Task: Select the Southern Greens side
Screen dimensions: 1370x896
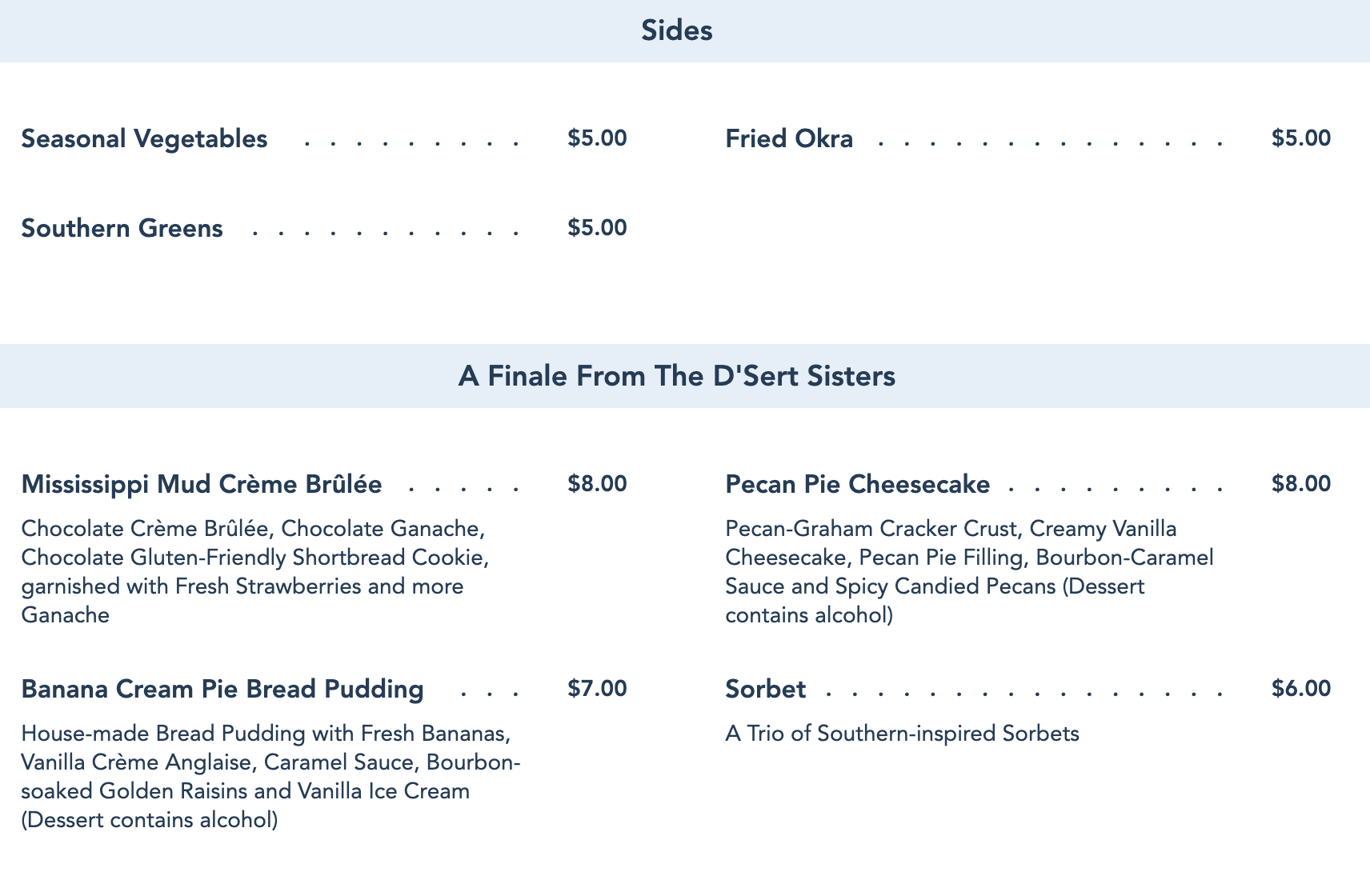Action: [x=122, y=228]
